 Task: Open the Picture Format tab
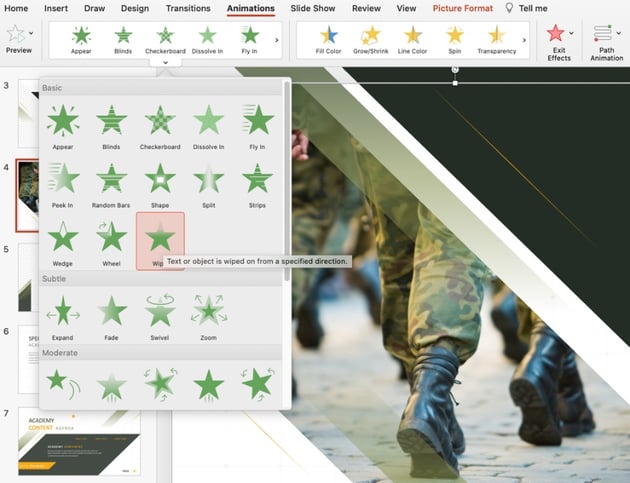point(463,8)
